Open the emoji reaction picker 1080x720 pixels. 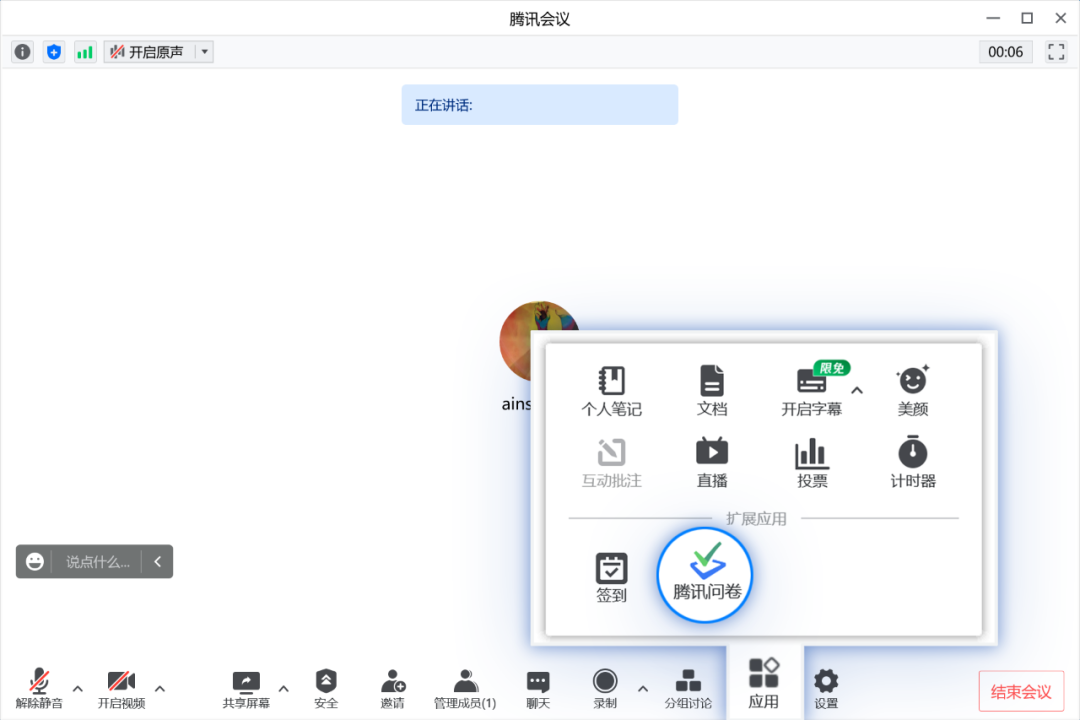point(34,562)
